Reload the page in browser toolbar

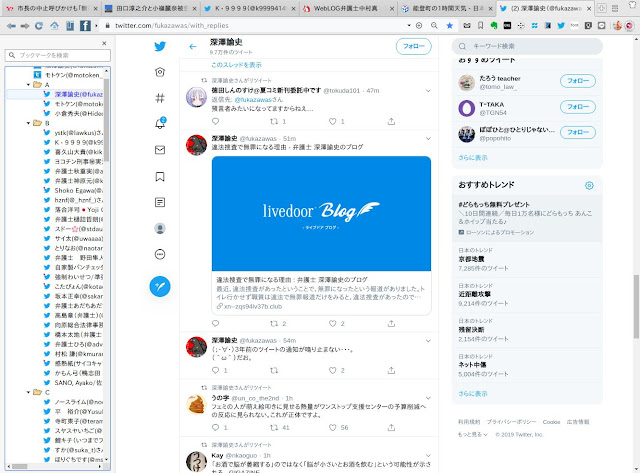click(39, 26)
